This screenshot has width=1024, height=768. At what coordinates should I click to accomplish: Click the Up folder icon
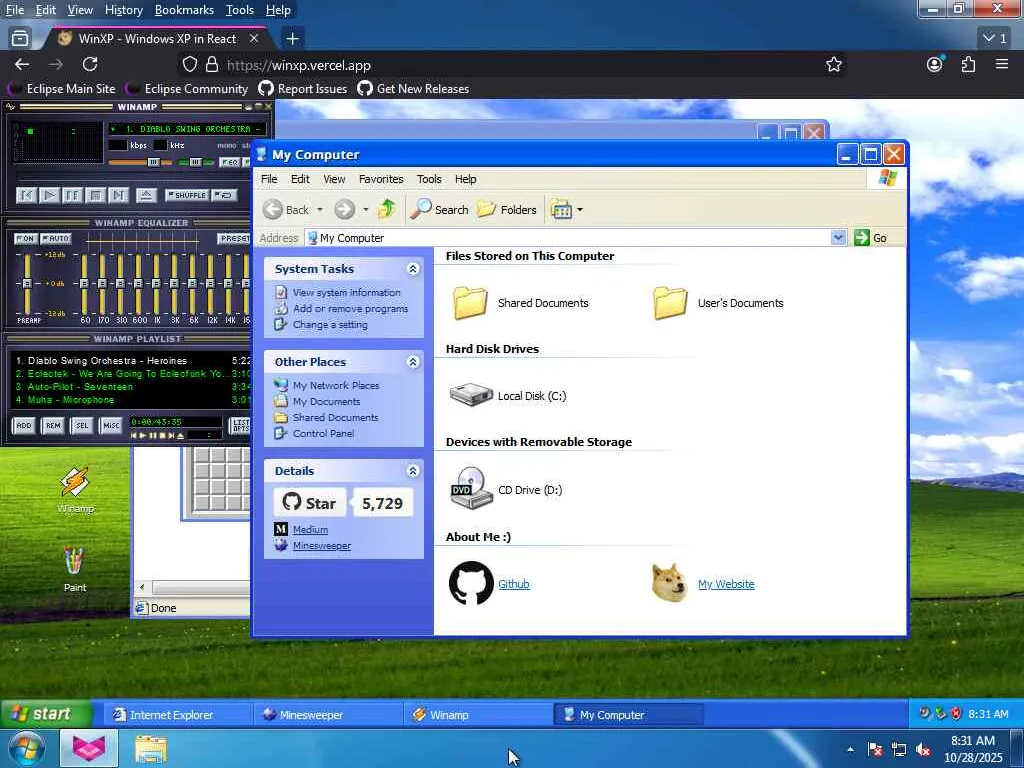(387, 209)
